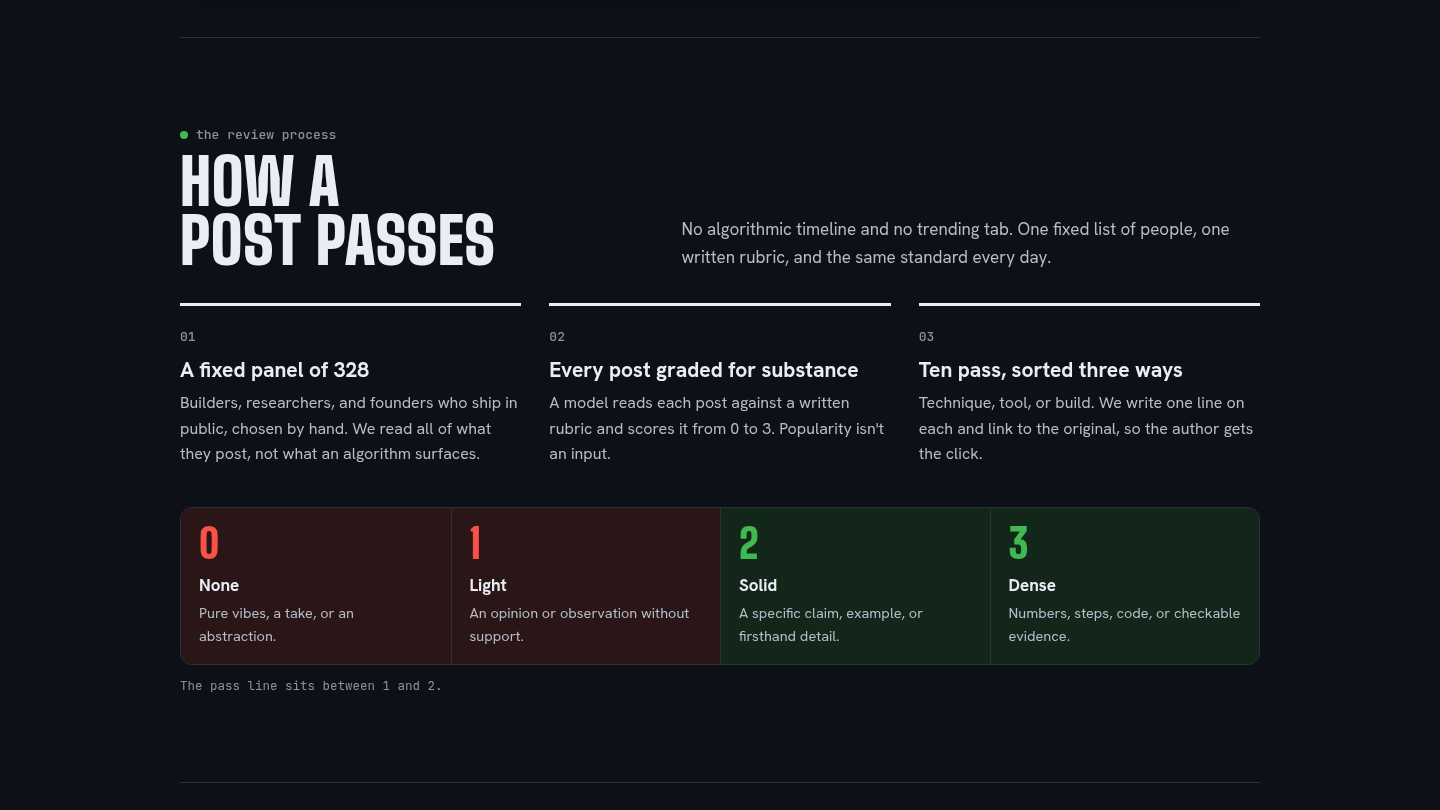Click the pass line note below rubric
Image resolution: width=1440 pixels, height=810 pixels.
[x=311, y=686]
